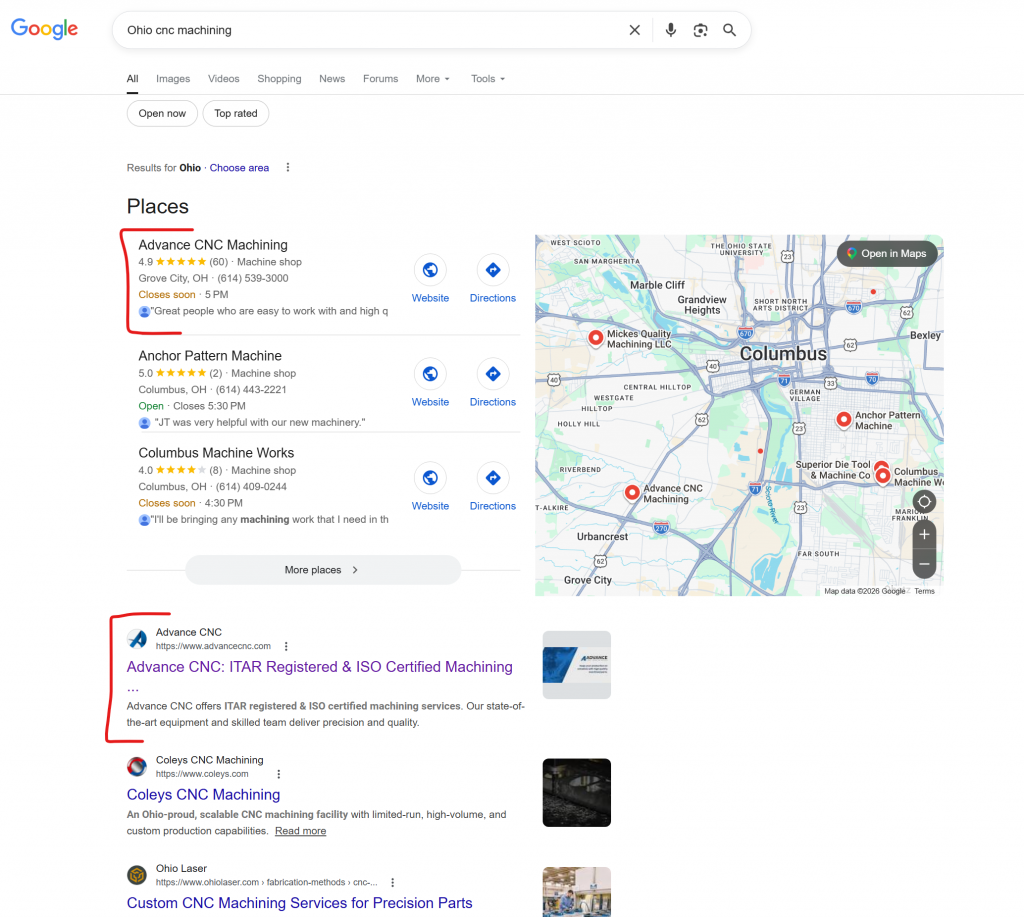The width and height of the screenshot is (1024, 917).
Task: Get Directions to Anchor Pattern Machine
Action: [492, 374]
